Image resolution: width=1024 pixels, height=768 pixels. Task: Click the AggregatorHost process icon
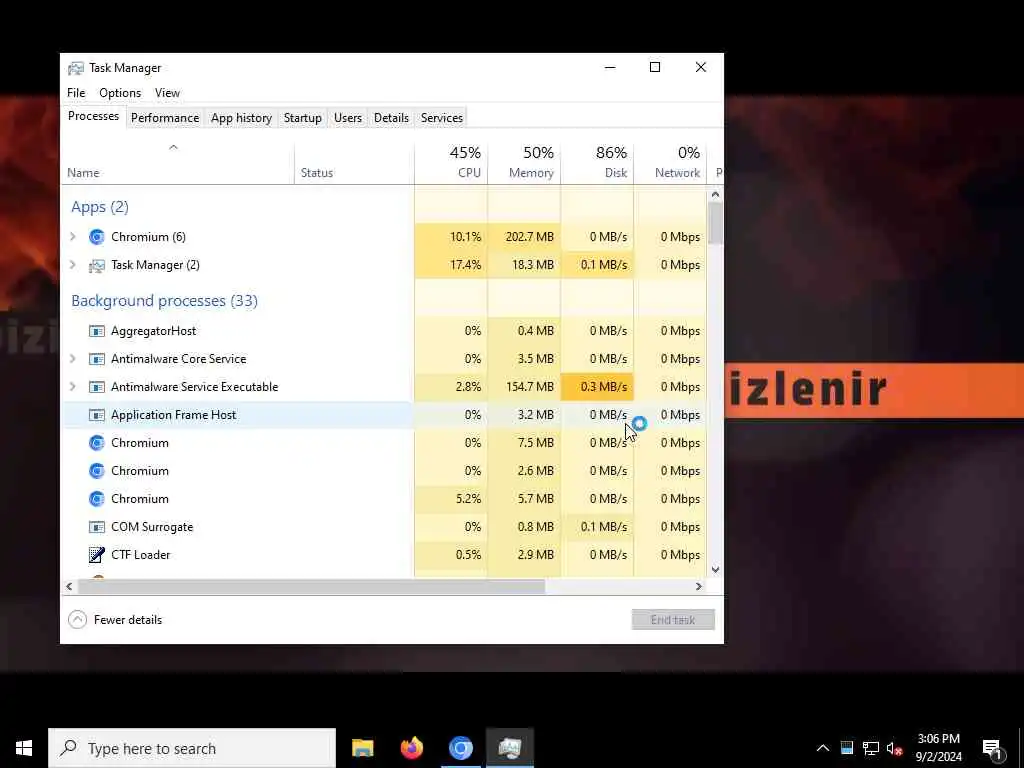point(97,331)
